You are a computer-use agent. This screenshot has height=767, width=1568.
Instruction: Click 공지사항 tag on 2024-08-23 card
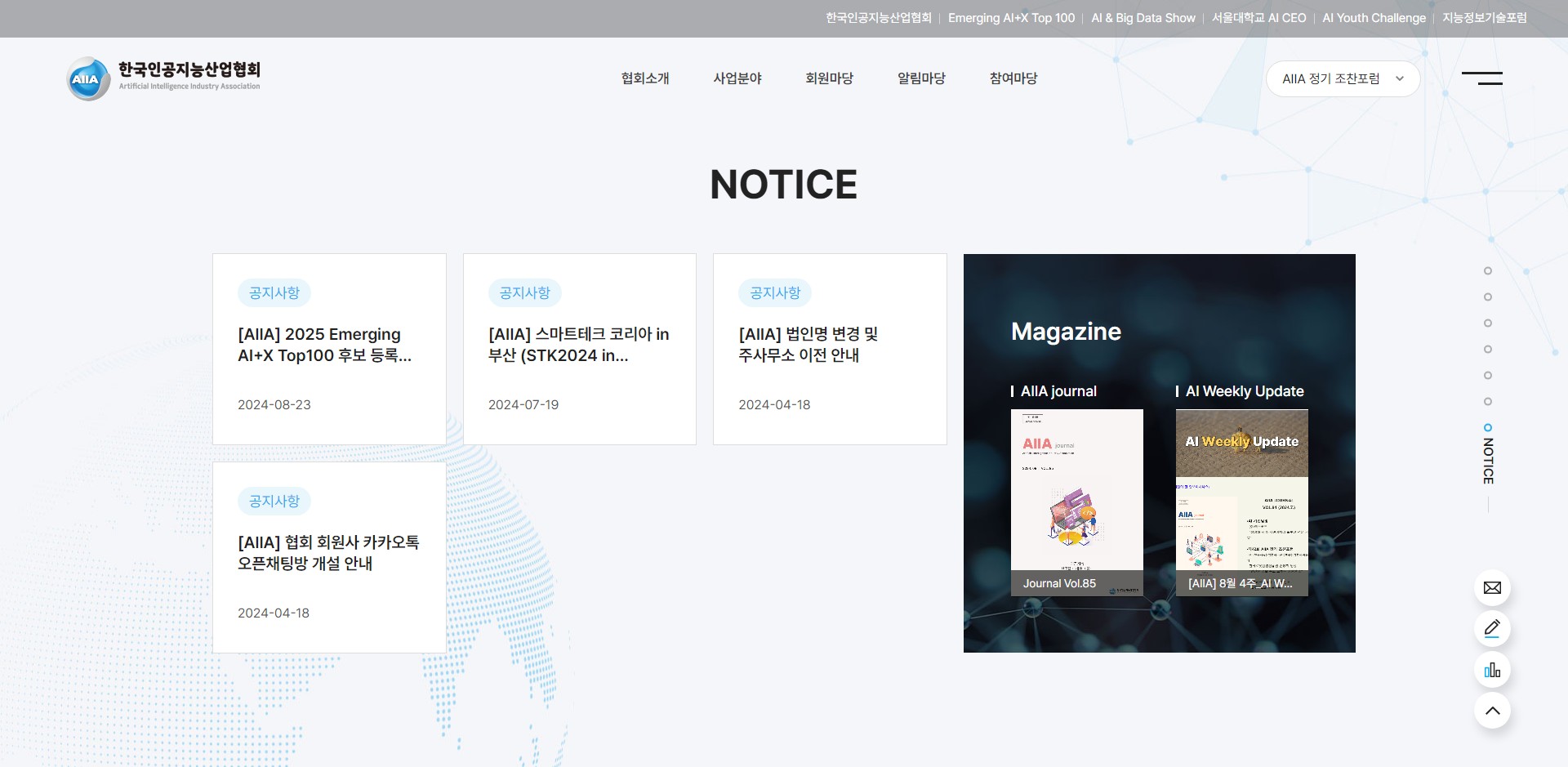pos(274,293)
